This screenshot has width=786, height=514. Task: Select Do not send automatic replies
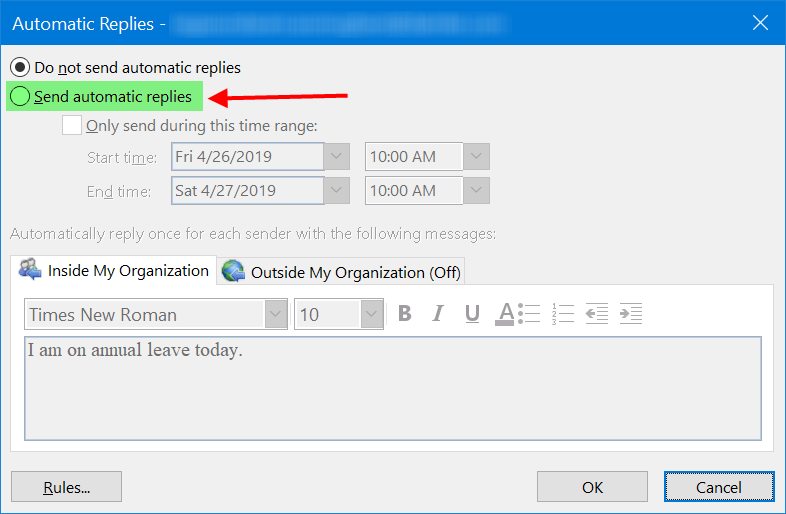point(20,68)
